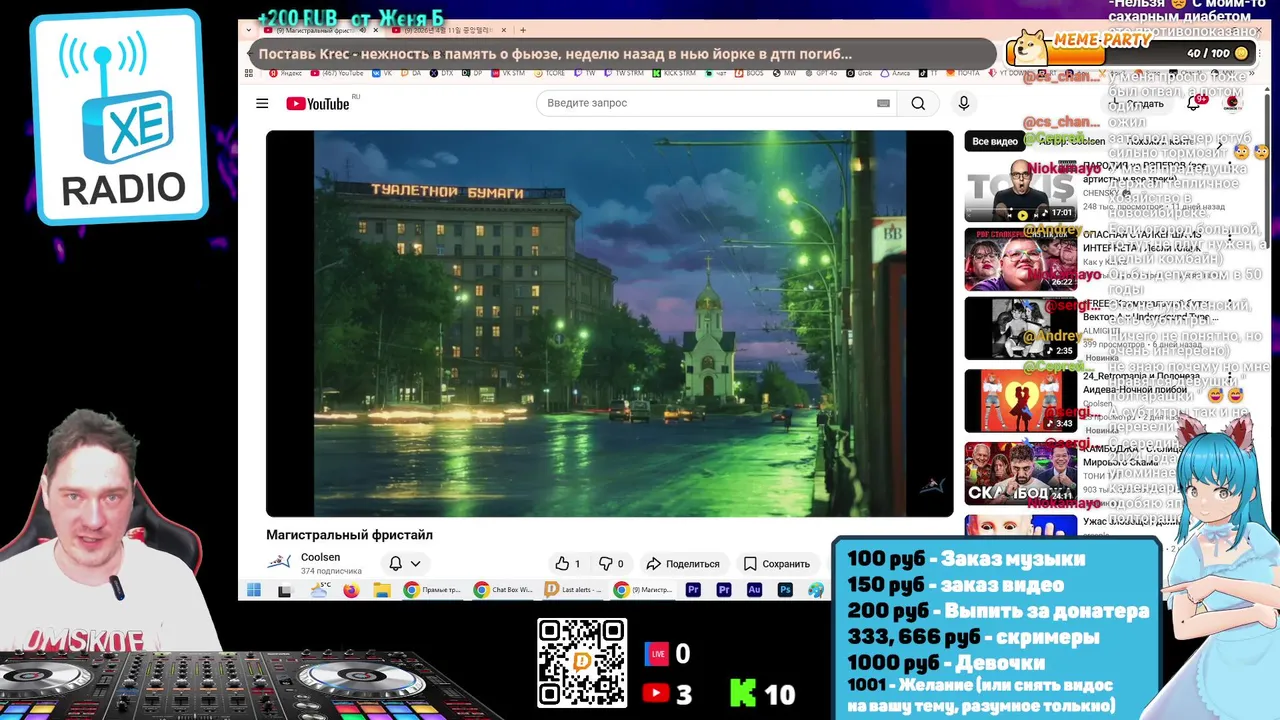The height and width of the screenshot is (720, 1280).
Task: Open the paint palette app on taskbar
Action: click(817, 590)
